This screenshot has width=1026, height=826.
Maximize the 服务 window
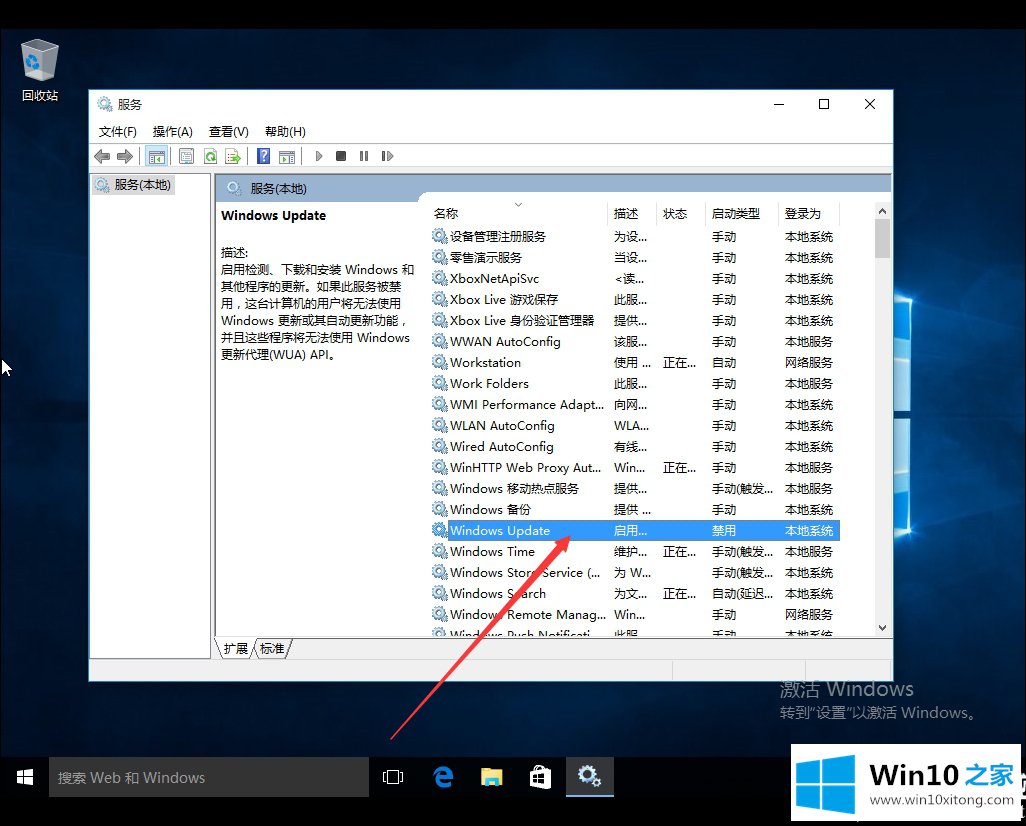[x=824, y=104]
